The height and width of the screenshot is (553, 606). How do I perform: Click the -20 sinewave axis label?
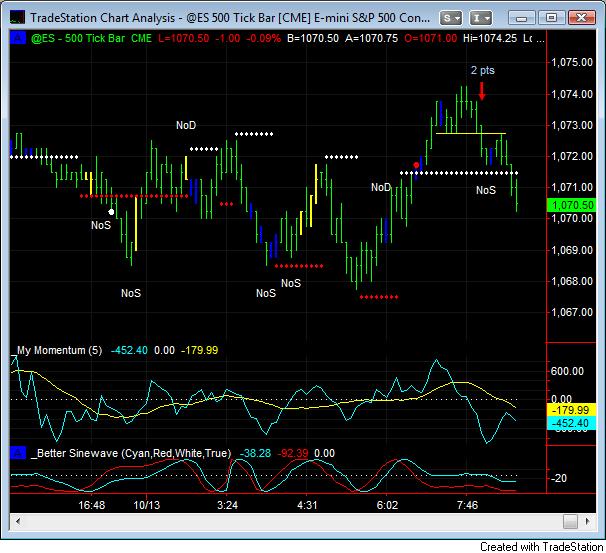tap(559, 478)
